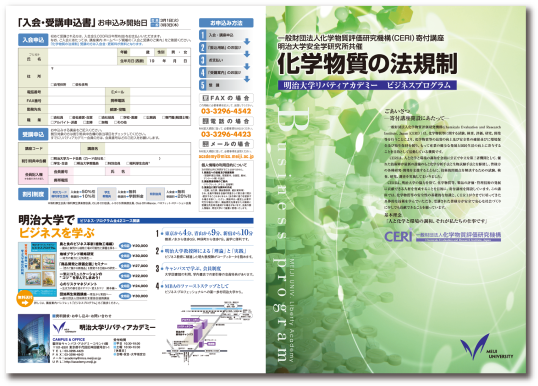Select the 割引制度 blue section label
The width and height of the screenshot is (538, 386).
[33, 194]
